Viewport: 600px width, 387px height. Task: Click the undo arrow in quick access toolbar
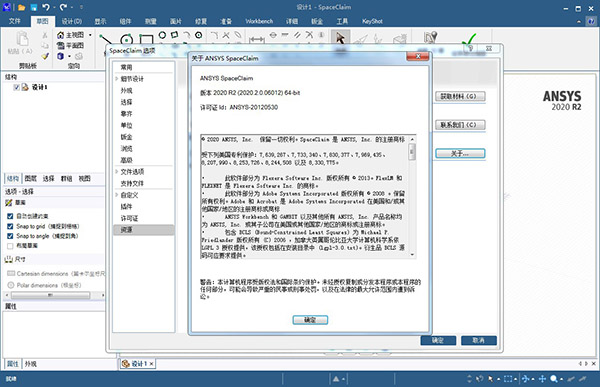pyautogui.click(x=46, y=7)
